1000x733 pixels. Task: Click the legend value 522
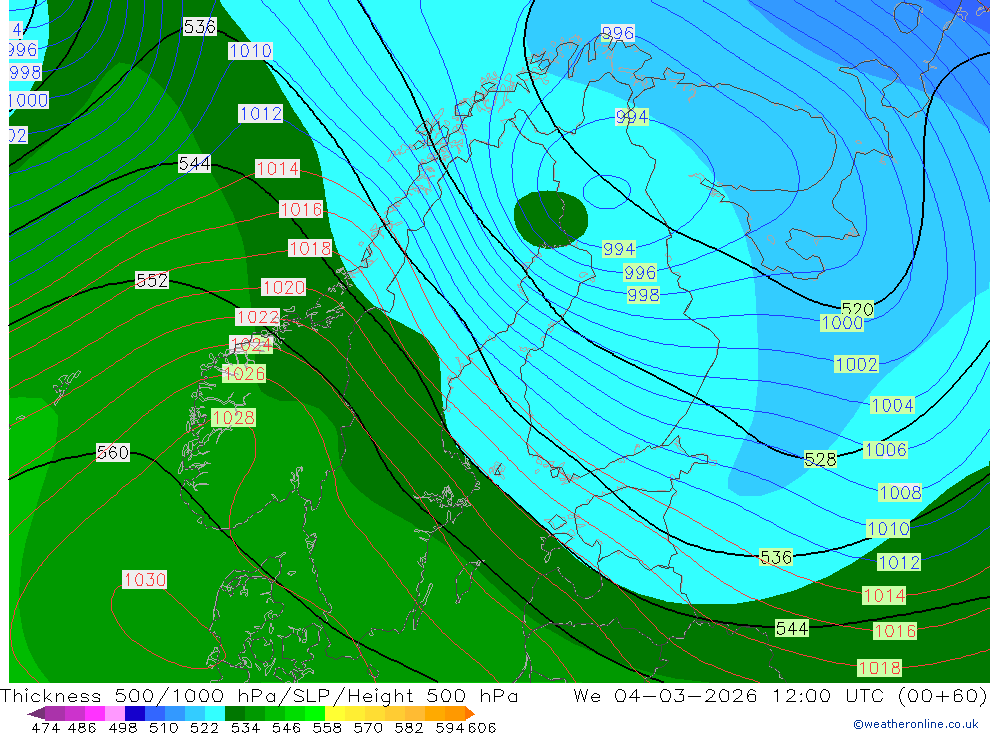click(204, 727)
